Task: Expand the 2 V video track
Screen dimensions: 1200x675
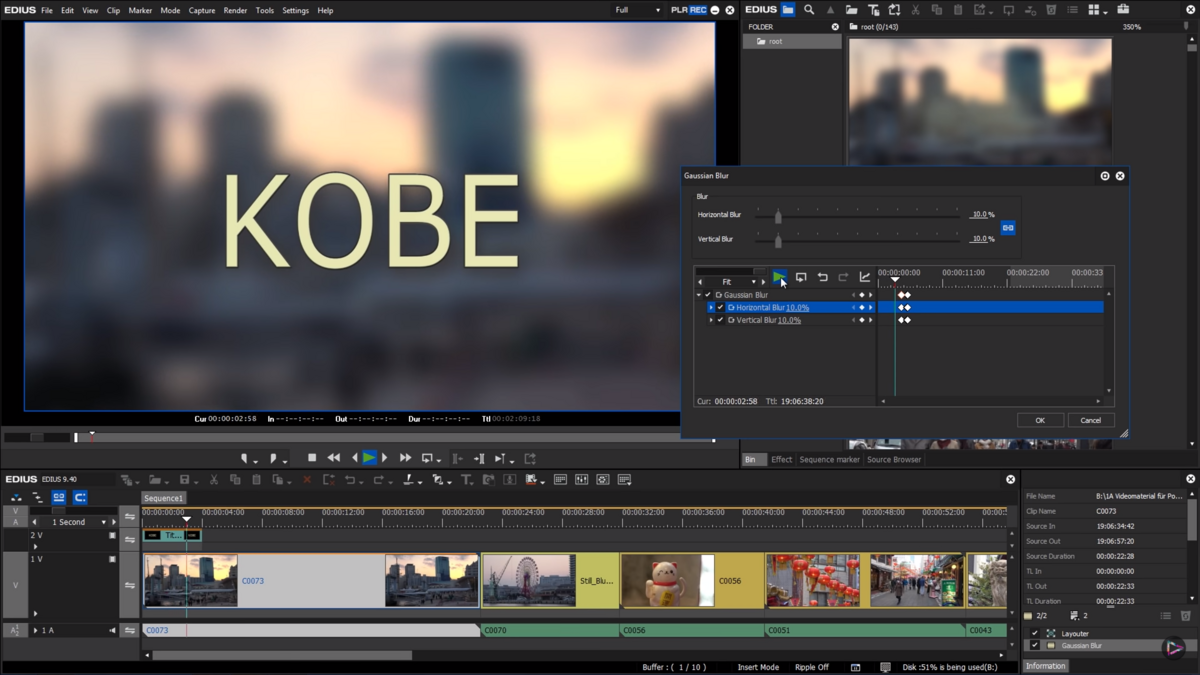Action: coord(35,547)
